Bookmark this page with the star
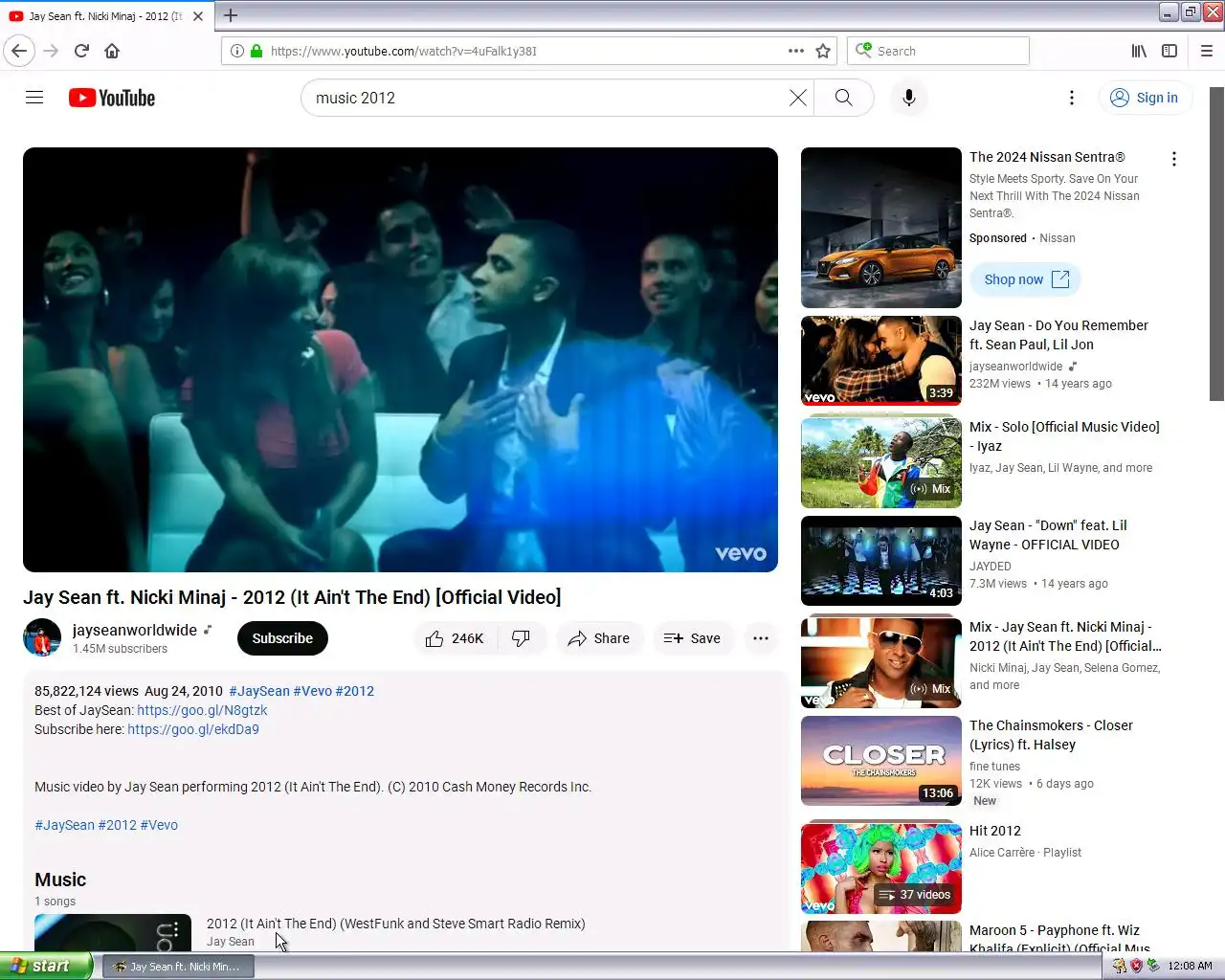 click(x=823, y=51)
